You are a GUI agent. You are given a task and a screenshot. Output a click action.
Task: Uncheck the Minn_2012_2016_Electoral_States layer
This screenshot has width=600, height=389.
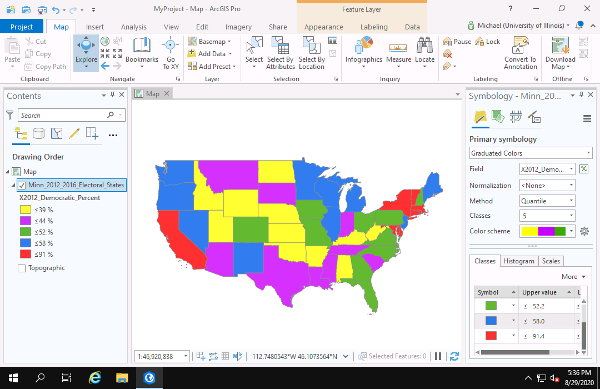pos(22,186)
